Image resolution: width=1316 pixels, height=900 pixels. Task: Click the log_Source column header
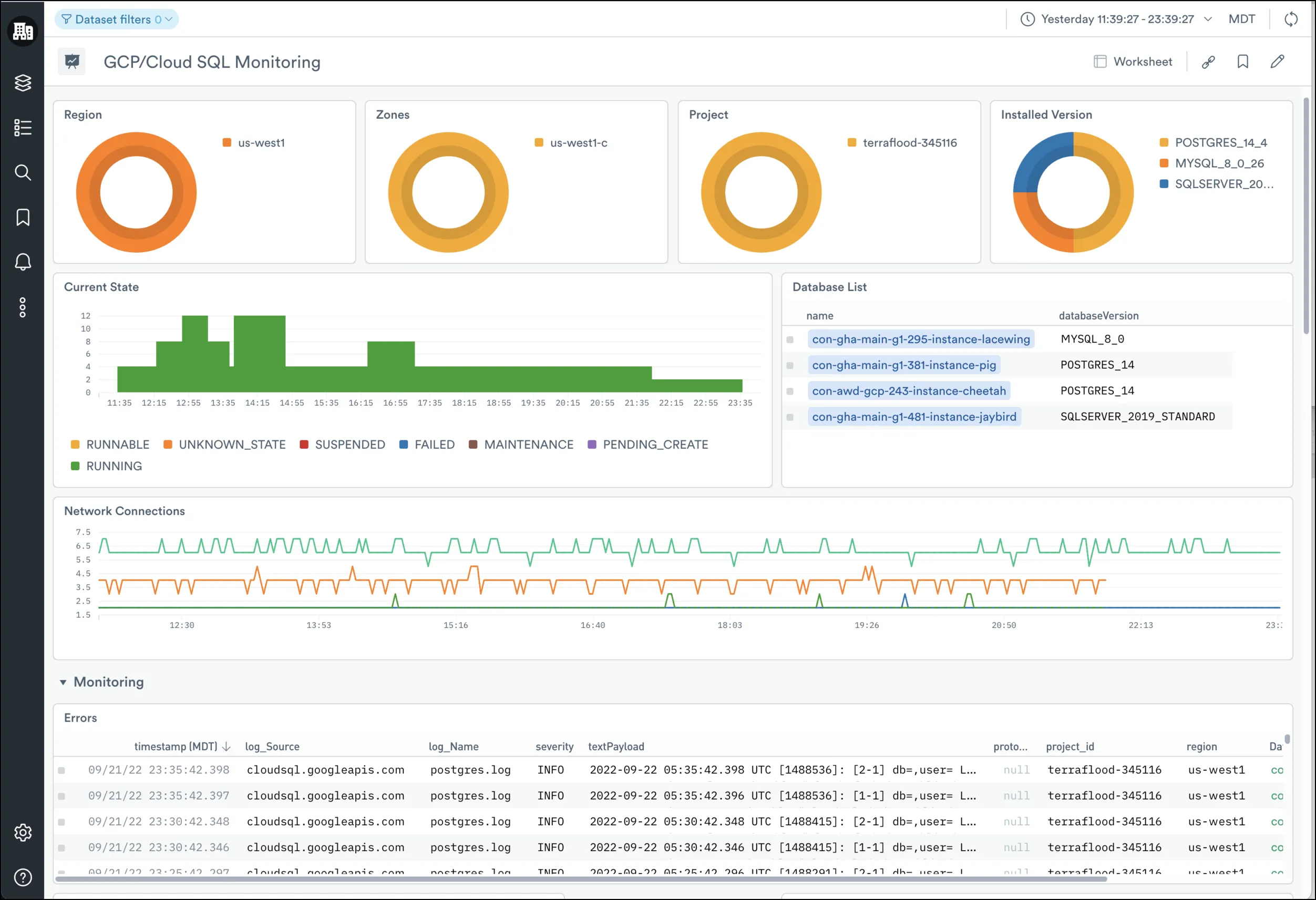click(272, 747)
